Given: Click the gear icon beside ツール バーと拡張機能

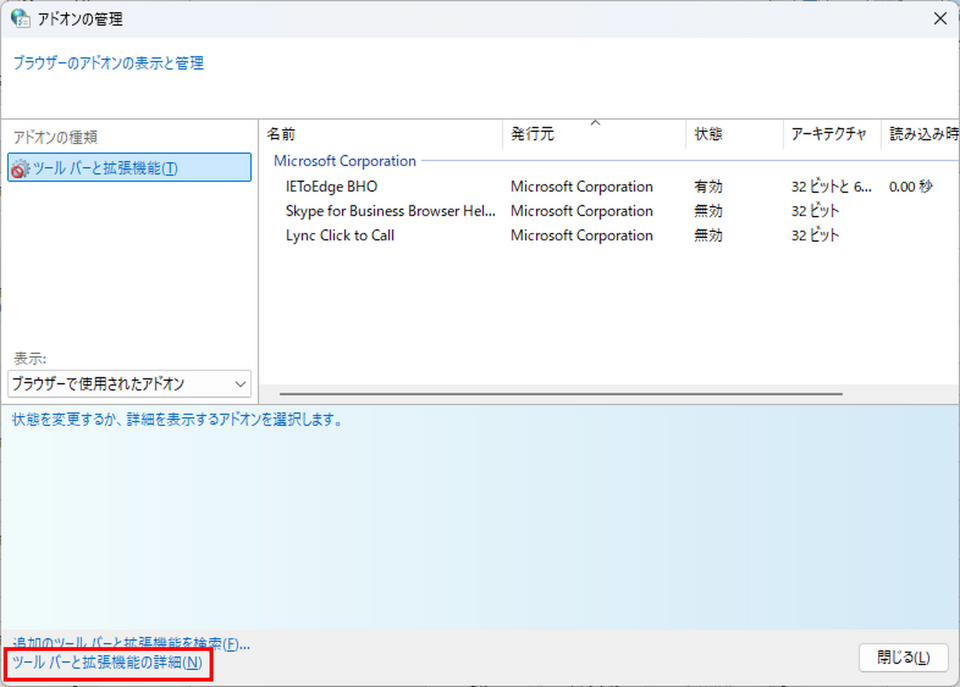Looking at the screenshot, I should pos(20,168).
